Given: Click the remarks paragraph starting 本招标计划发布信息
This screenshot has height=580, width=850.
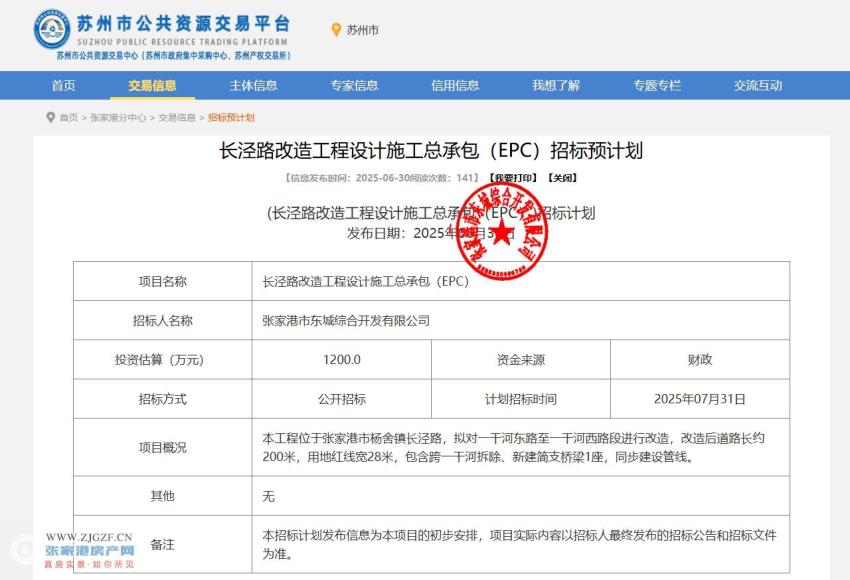Looking at the screenshot, I should coord(519,544).
